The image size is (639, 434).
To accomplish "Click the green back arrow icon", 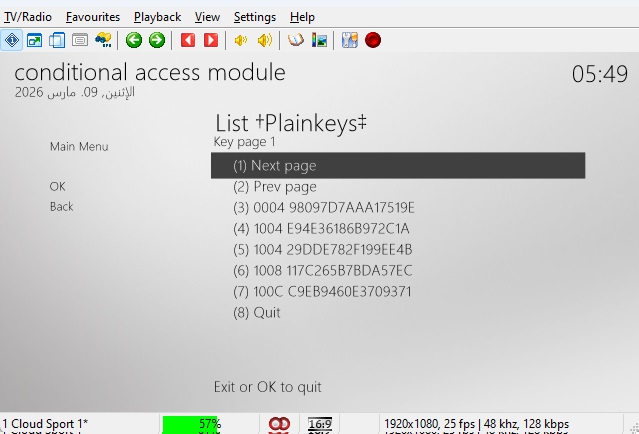I will [x=134, y=40].
